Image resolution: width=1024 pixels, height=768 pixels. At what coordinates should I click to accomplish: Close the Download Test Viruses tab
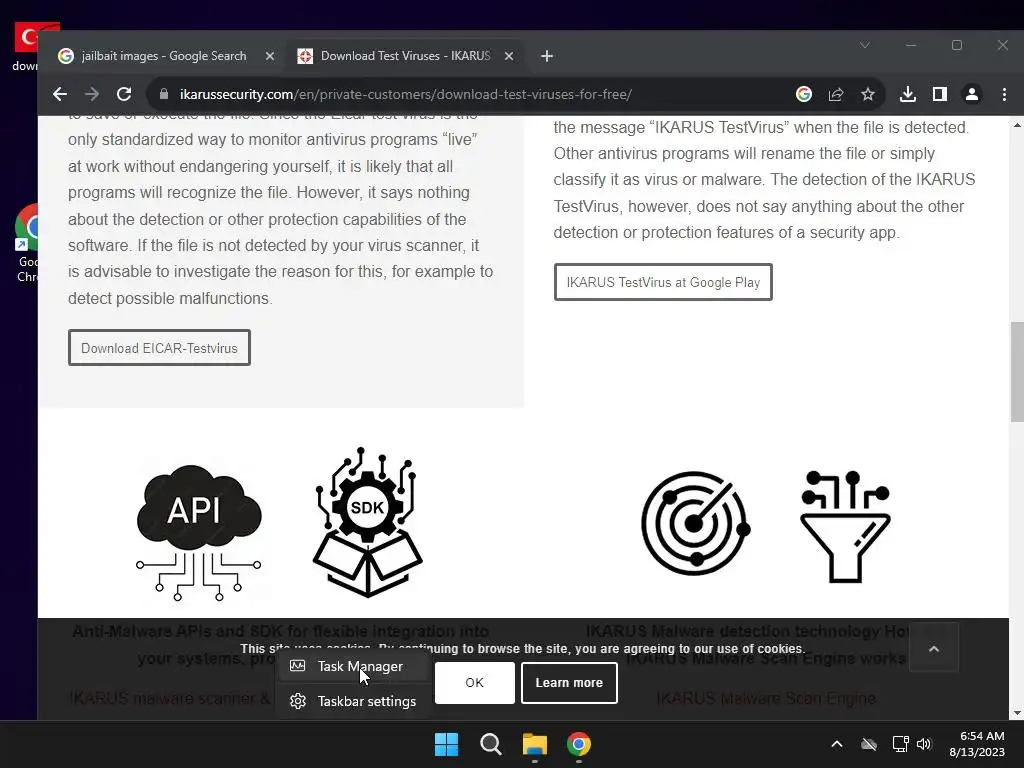point(509,56)
